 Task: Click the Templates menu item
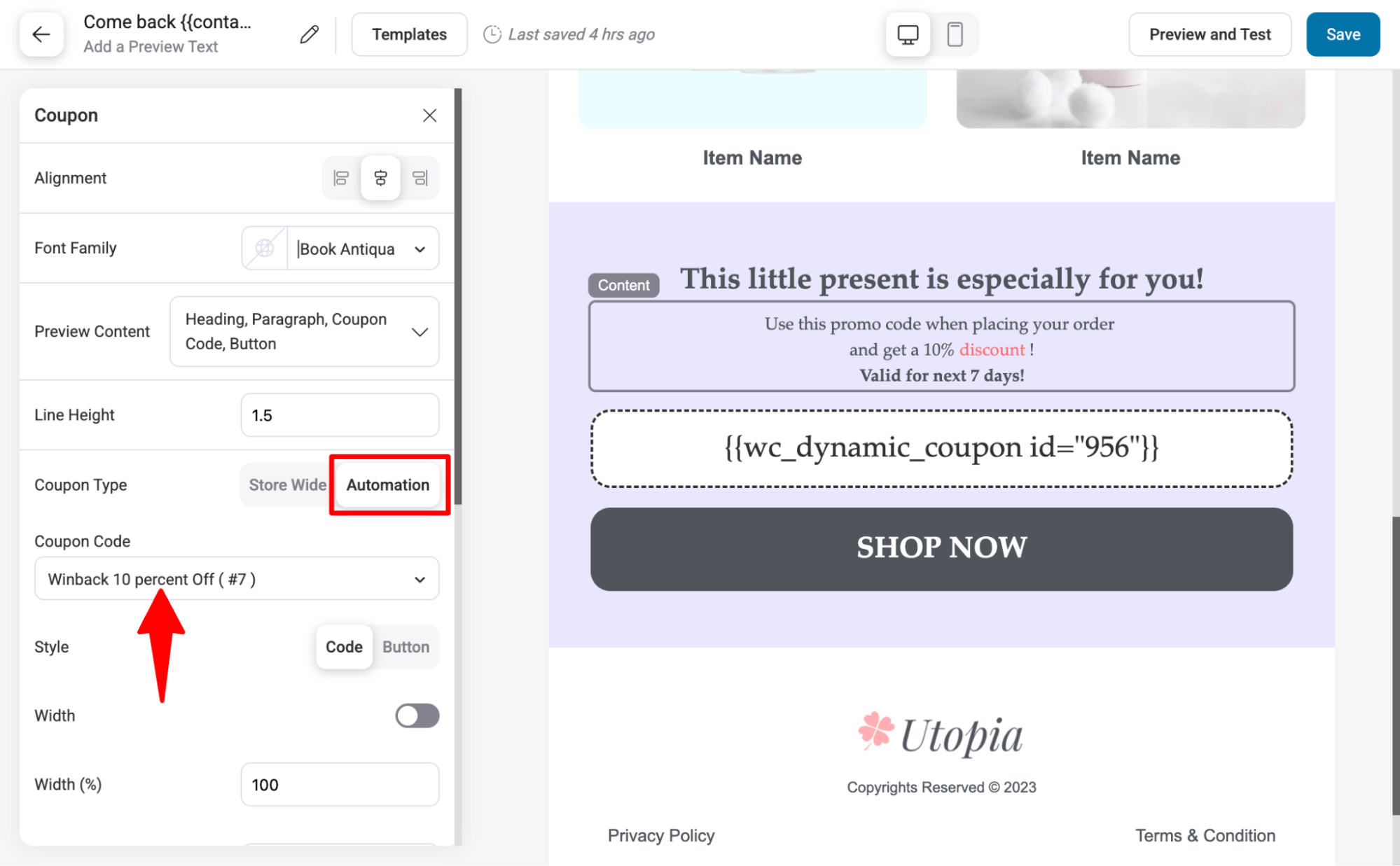point(410,34)
